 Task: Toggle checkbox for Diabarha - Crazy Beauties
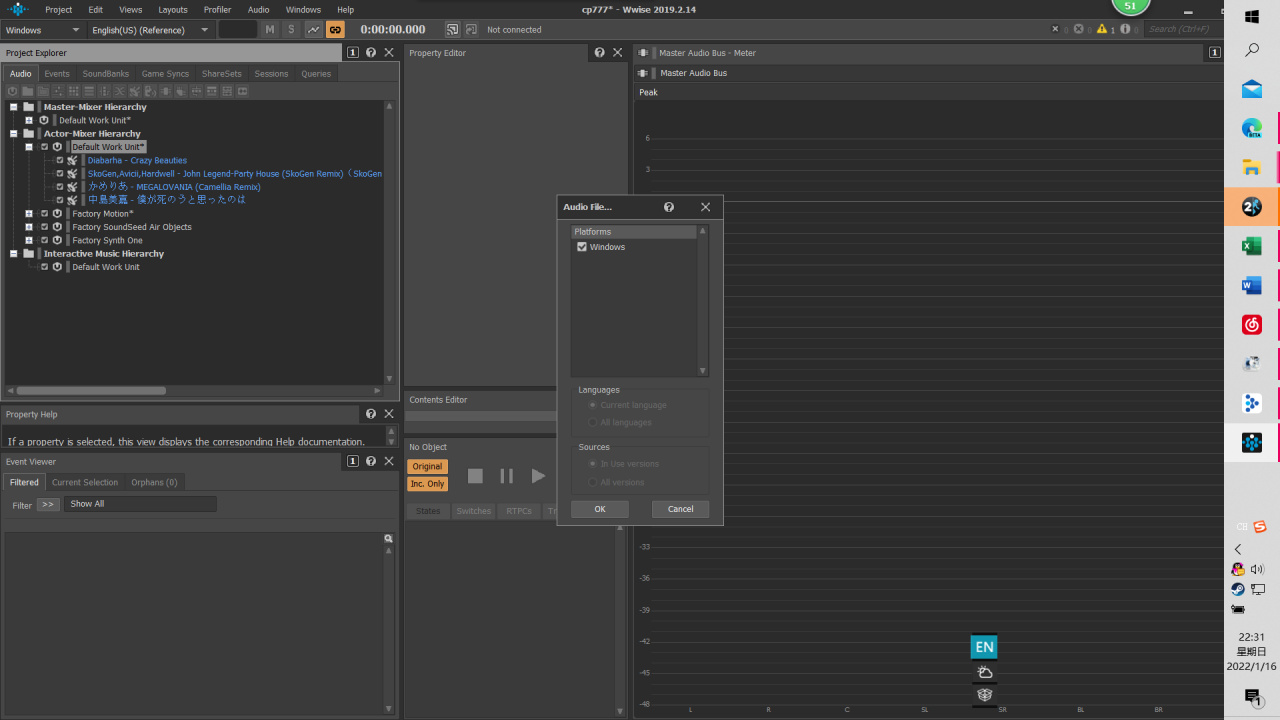pos(60,160)
